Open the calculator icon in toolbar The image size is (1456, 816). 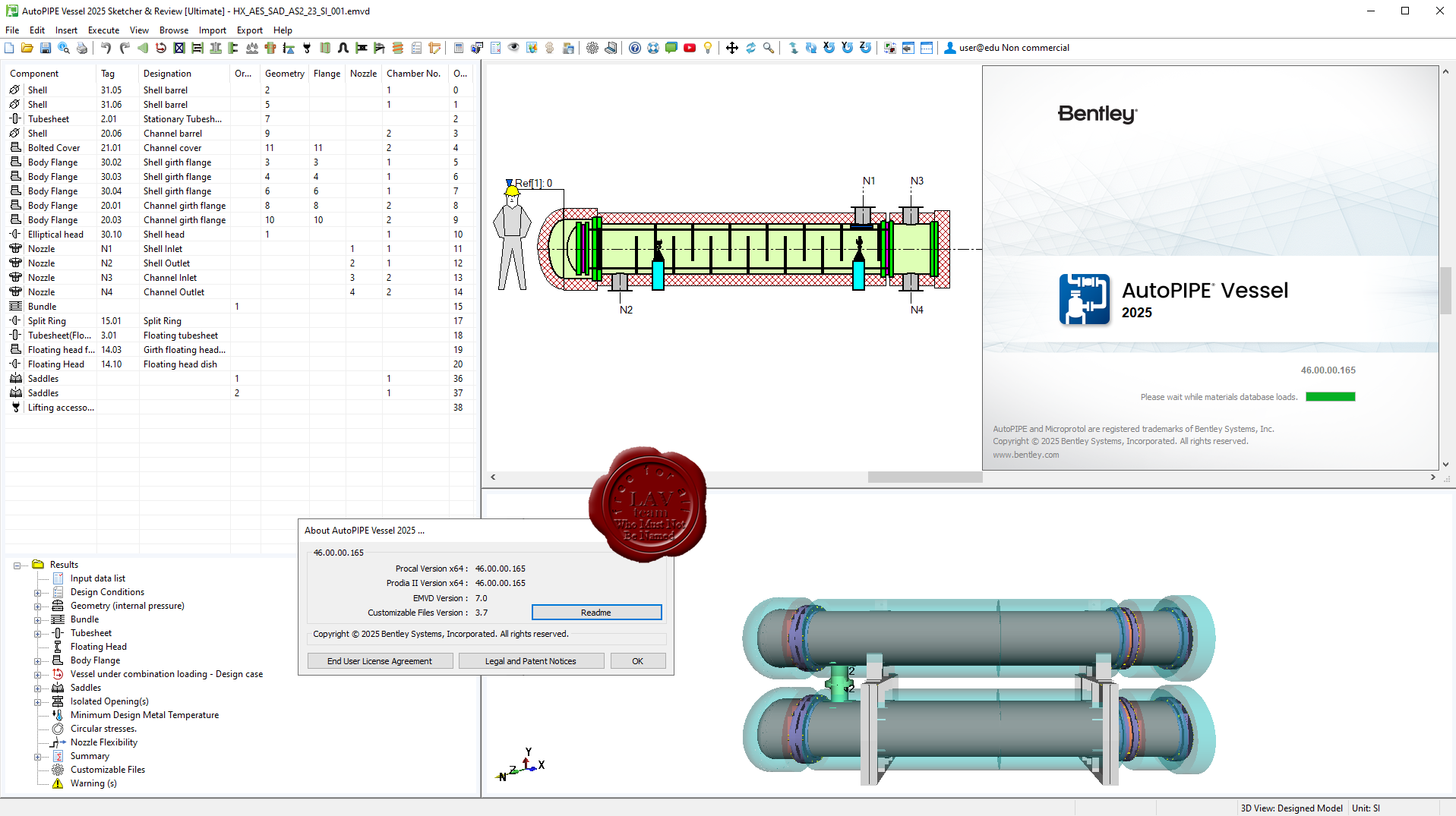coord(459,48)
